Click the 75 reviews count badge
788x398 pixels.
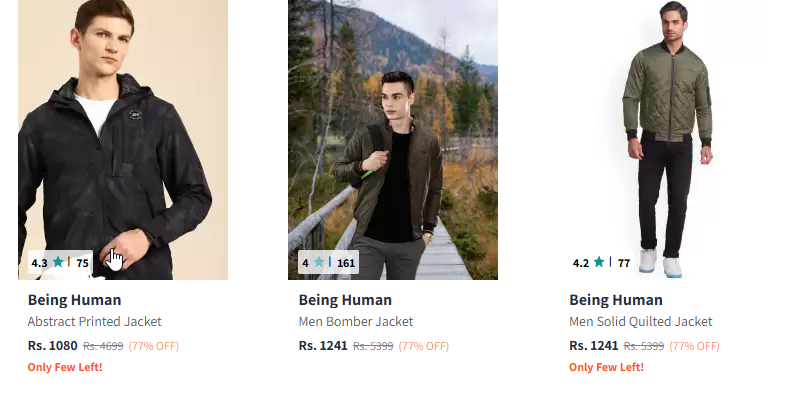click(82, 263)
